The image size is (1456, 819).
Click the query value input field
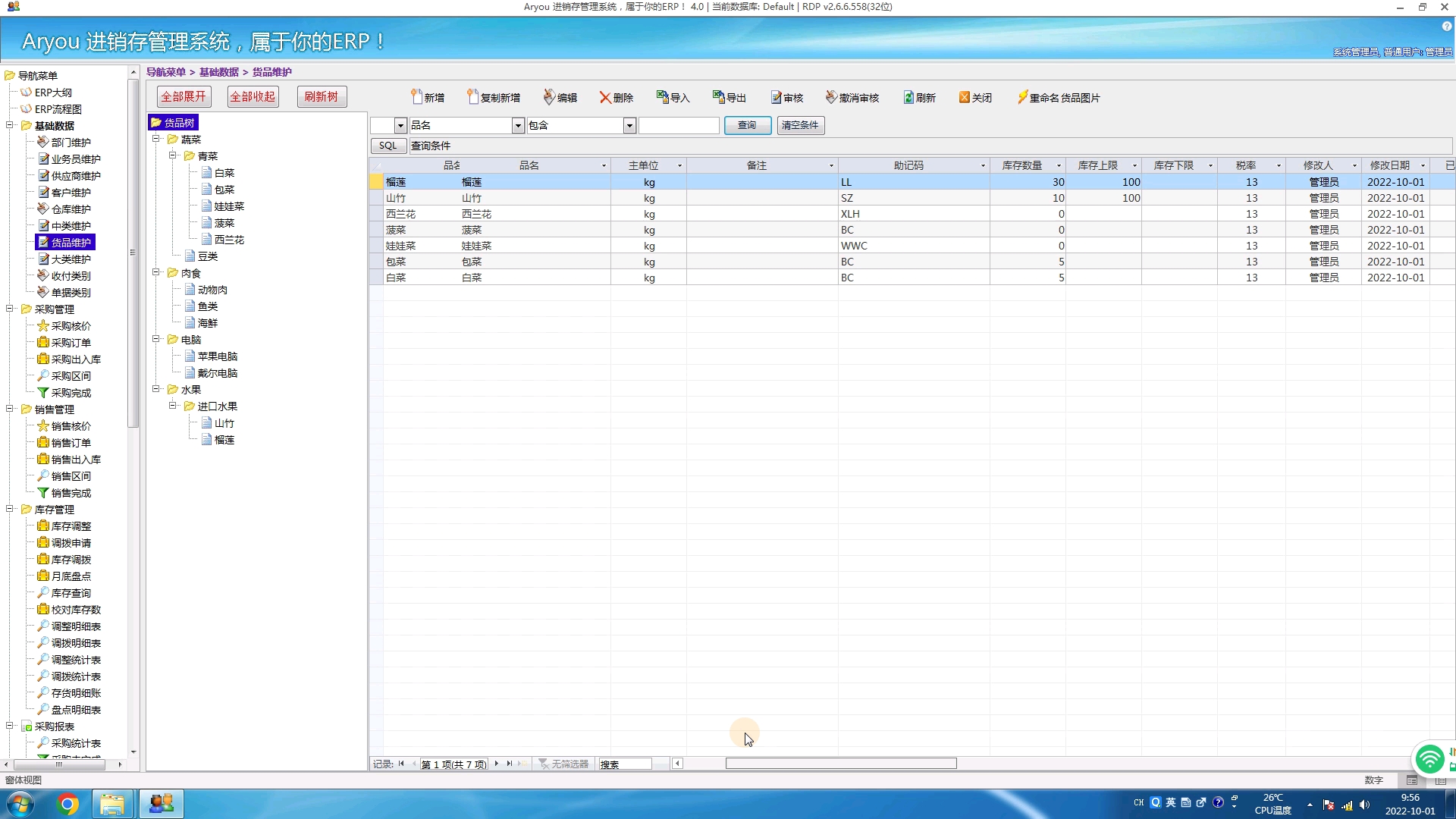coord(679,126)
